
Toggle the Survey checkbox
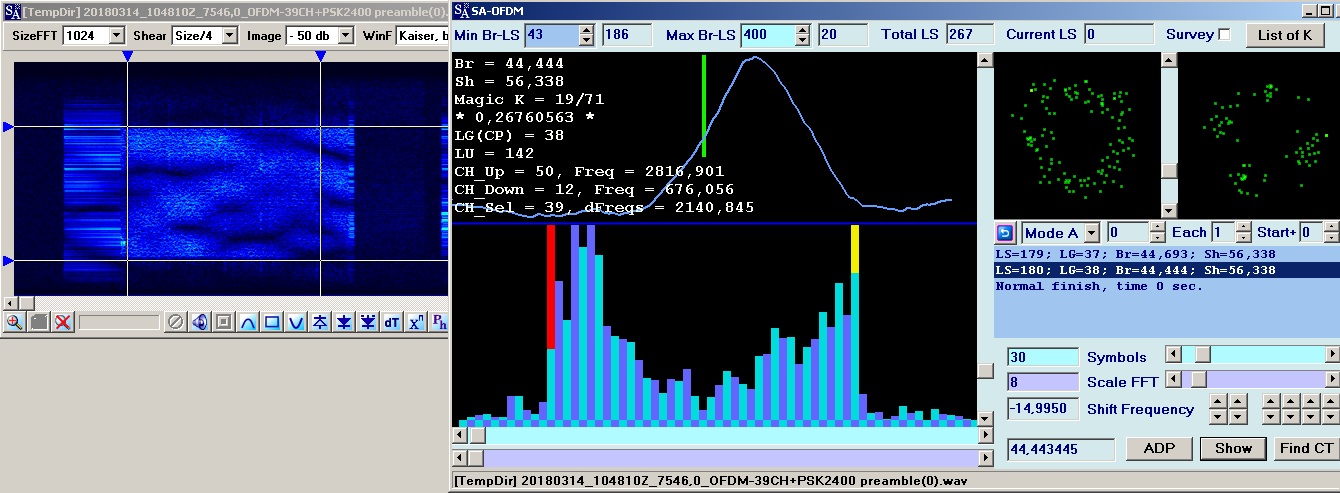pyautogui.click(x=1224, y=35)
